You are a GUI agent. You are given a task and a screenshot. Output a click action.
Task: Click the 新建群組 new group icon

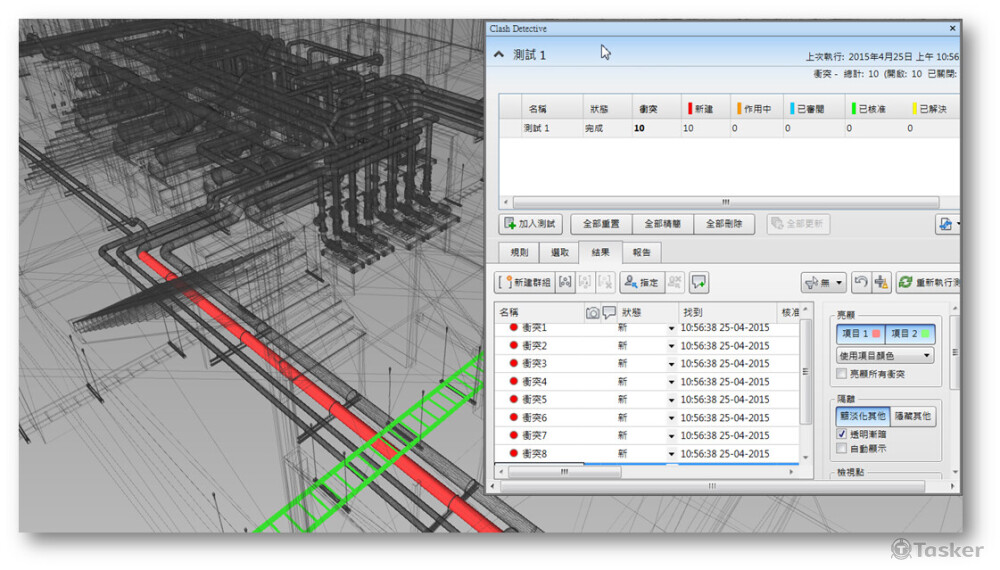pyautogui.click(x=508, y=283)
